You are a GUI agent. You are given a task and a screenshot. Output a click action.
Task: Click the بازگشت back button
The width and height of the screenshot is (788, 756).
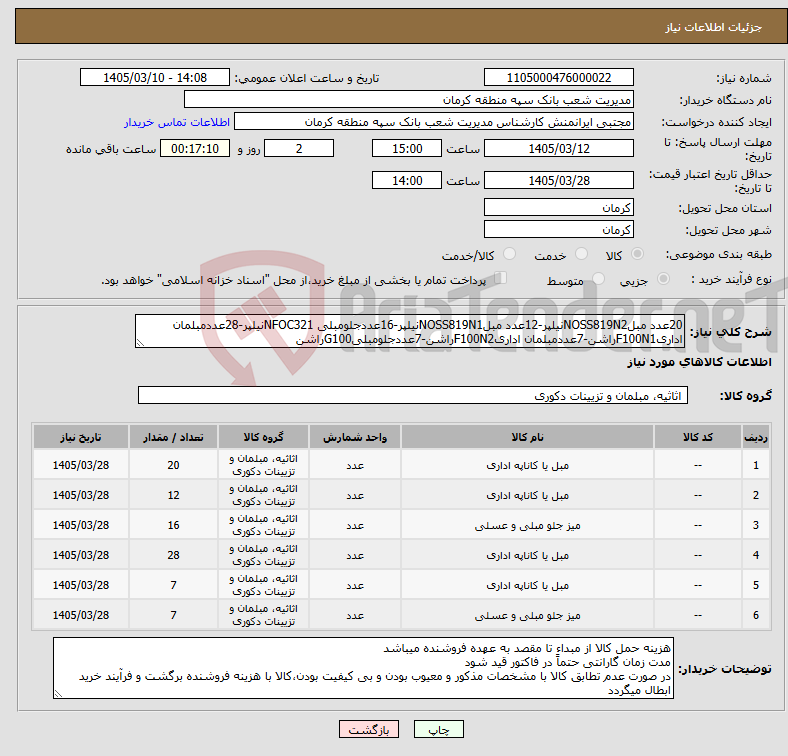coord(369,729)
